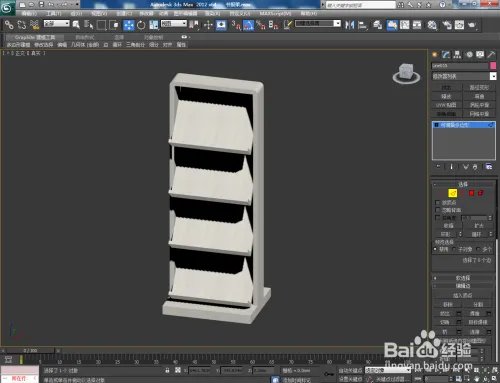
Task: Activate the Select and Rotate tool
Action: pos(141,25)
